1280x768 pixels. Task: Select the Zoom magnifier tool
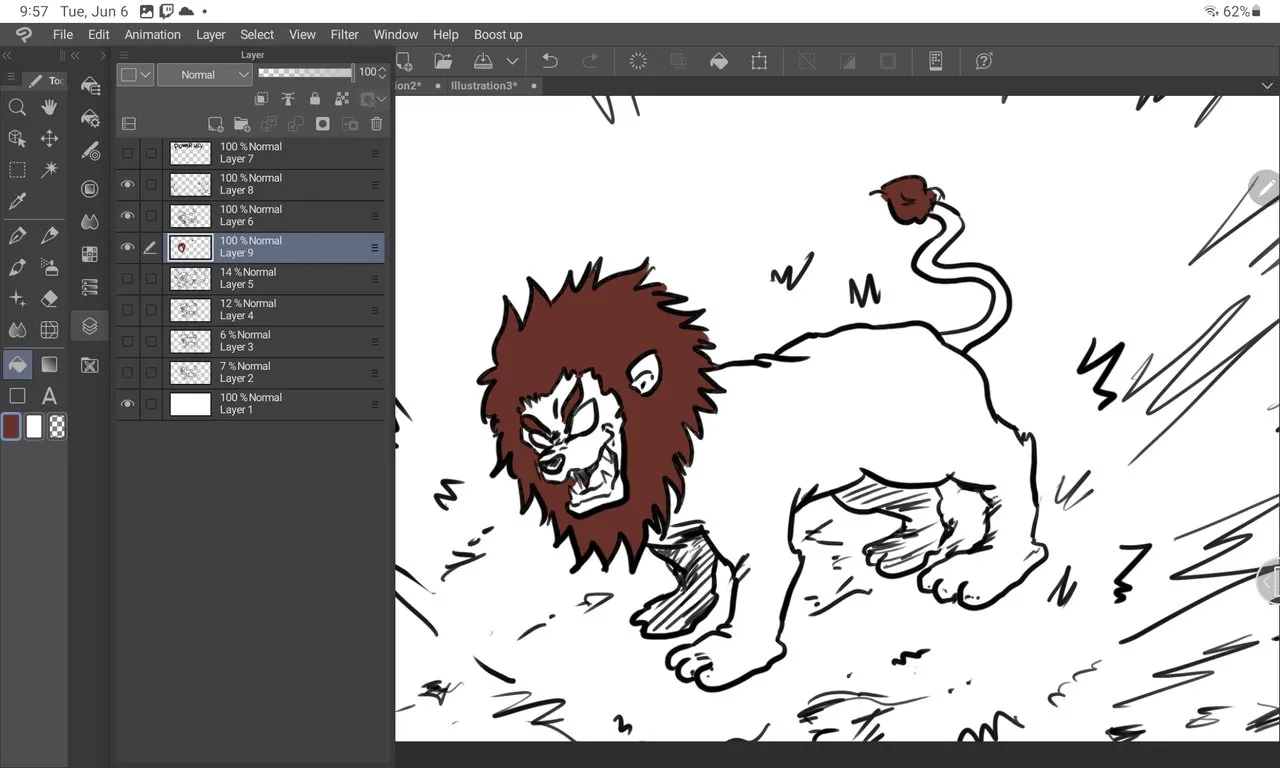pyautogui.click(x=17, y=107)
